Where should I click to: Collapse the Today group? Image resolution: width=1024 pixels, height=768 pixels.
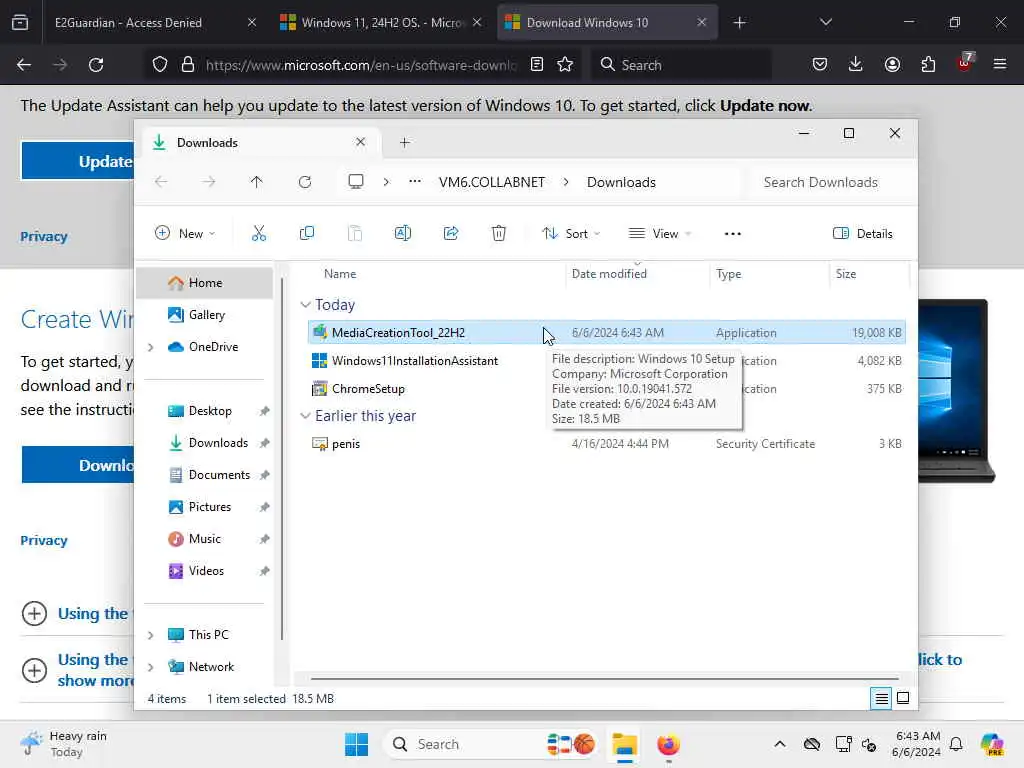305,305
